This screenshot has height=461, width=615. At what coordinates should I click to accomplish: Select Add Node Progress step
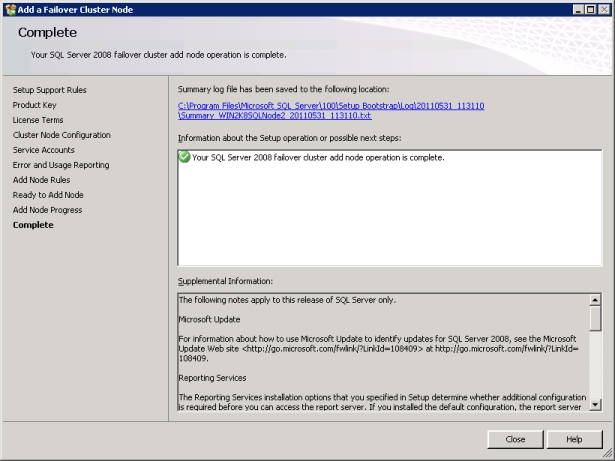click(47, 210)
